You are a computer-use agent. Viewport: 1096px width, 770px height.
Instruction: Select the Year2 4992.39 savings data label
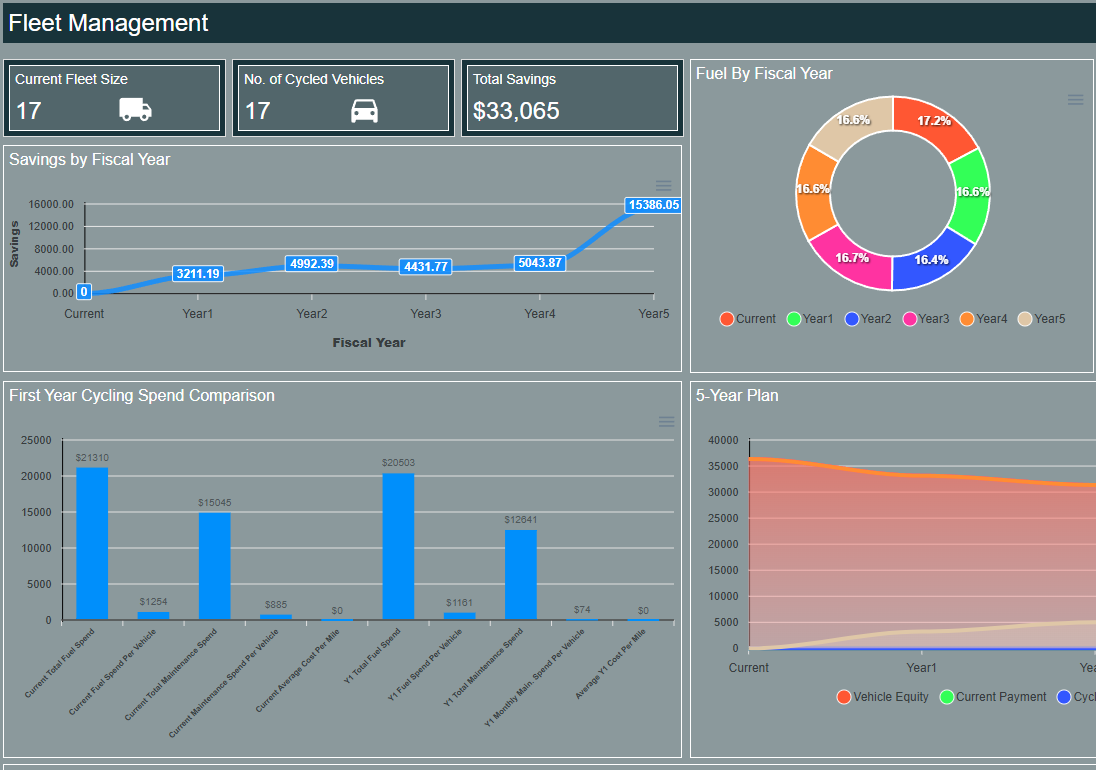pos(311,264)
